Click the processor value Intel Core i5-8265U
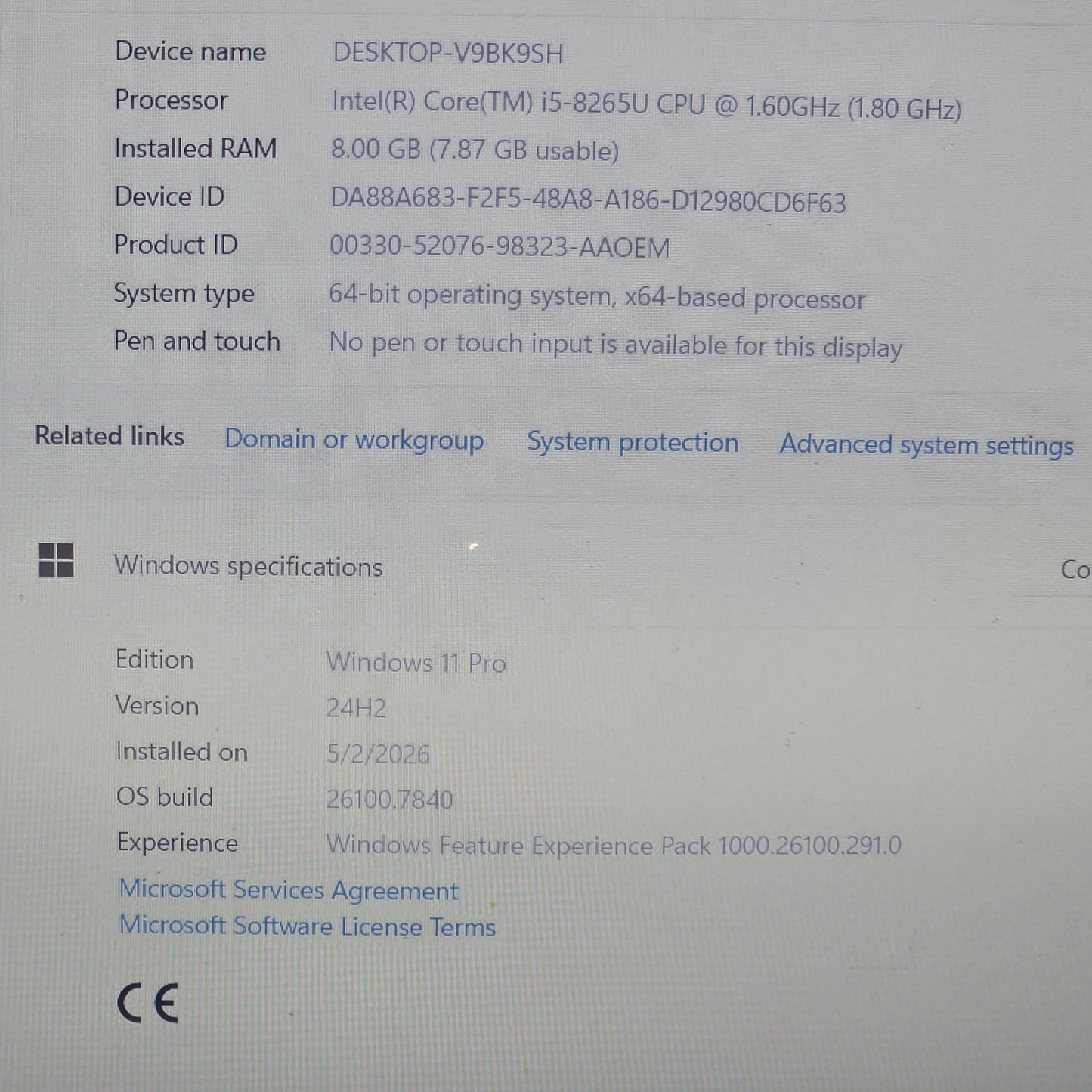The width and height of the screenshot is (1092, 1092). click(x=647, y=105)
